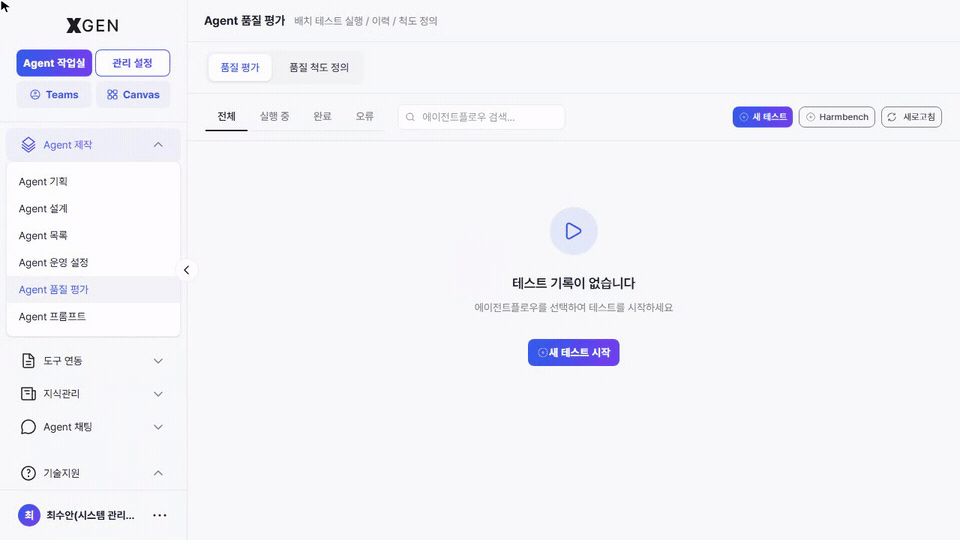Expand the 지식관리 chevron

158,394
